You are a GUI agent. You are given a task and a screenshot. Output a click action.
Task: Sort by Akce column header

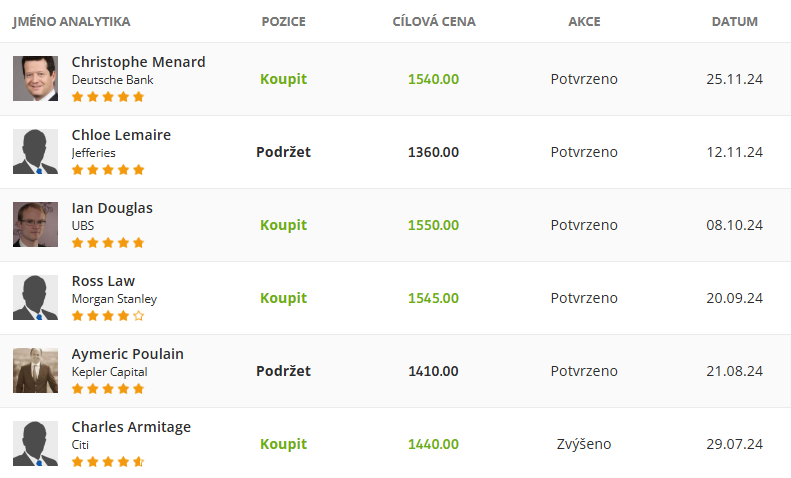pyautogui.click(x=584, y=22)
